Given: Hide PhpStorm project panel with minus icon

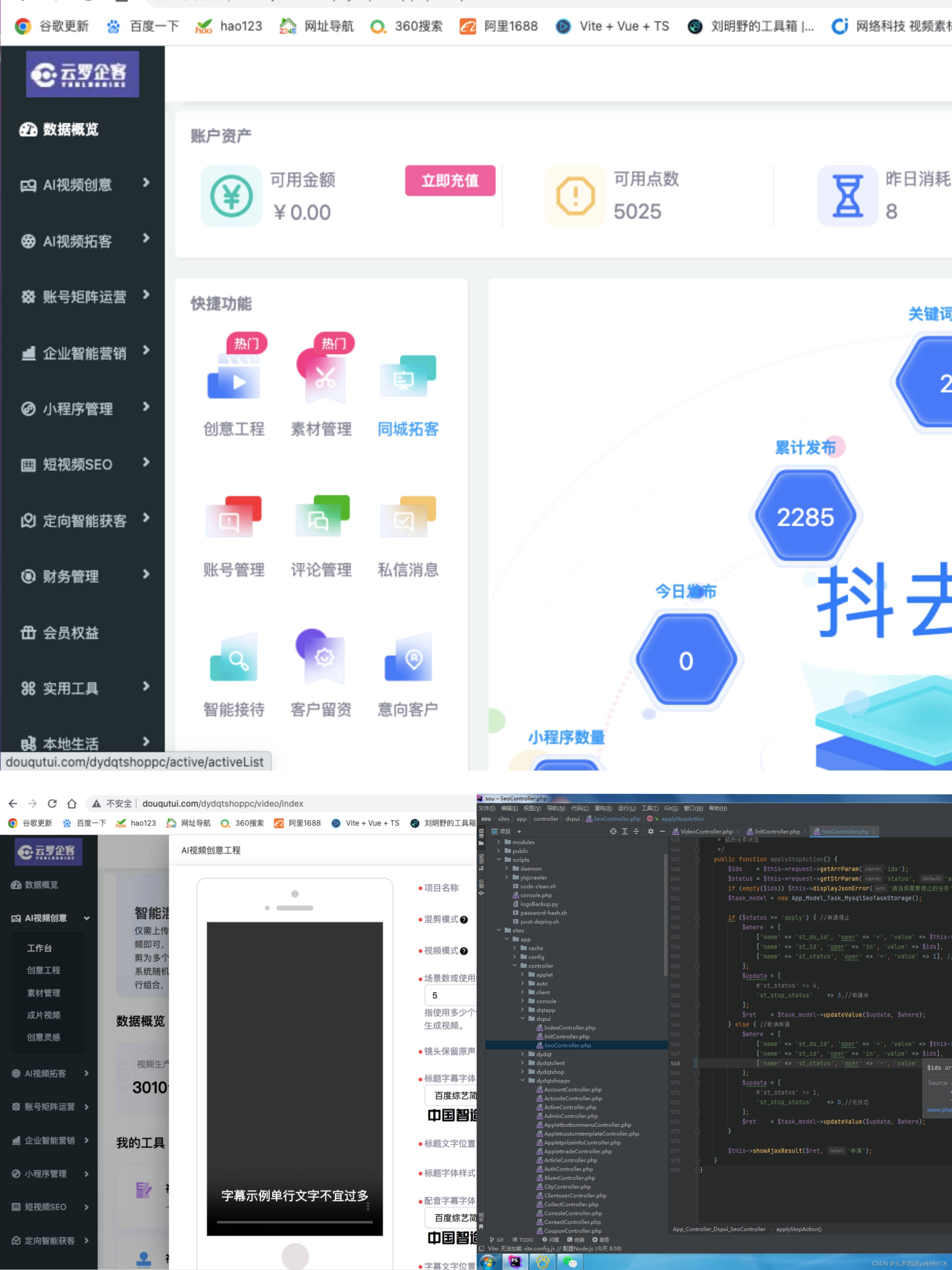Looking at the screenshot, I should click(662, 831).
